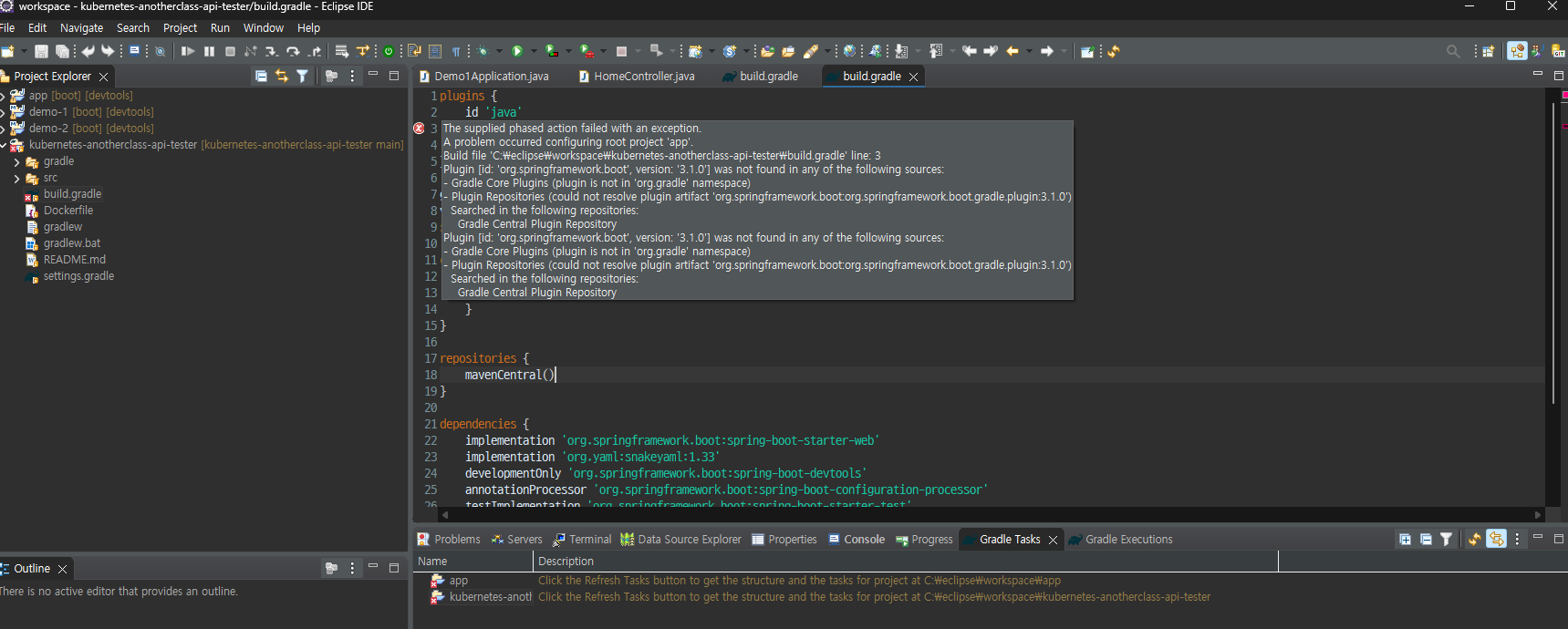Open the Gradle Executions tab

coord(1120,540)
